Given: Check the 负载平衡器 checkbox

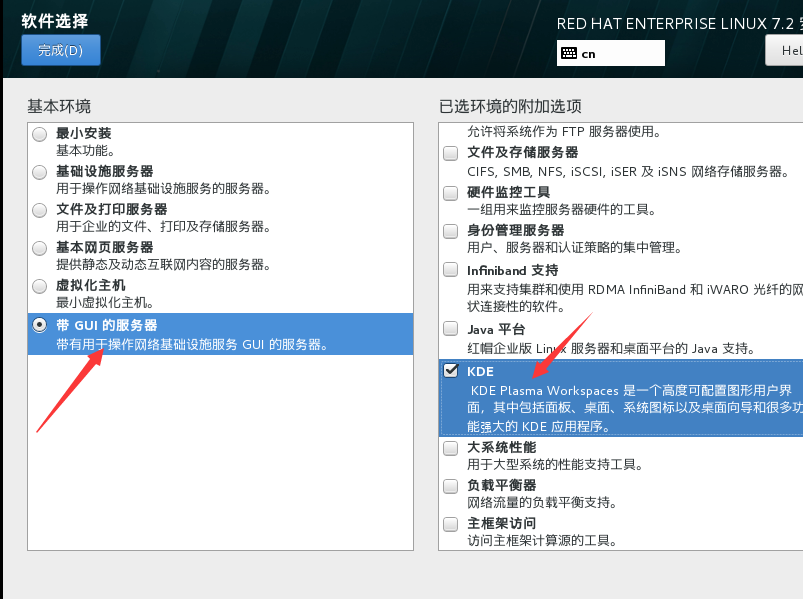Looking at the screenshot, I should click(x=451, y=486).
